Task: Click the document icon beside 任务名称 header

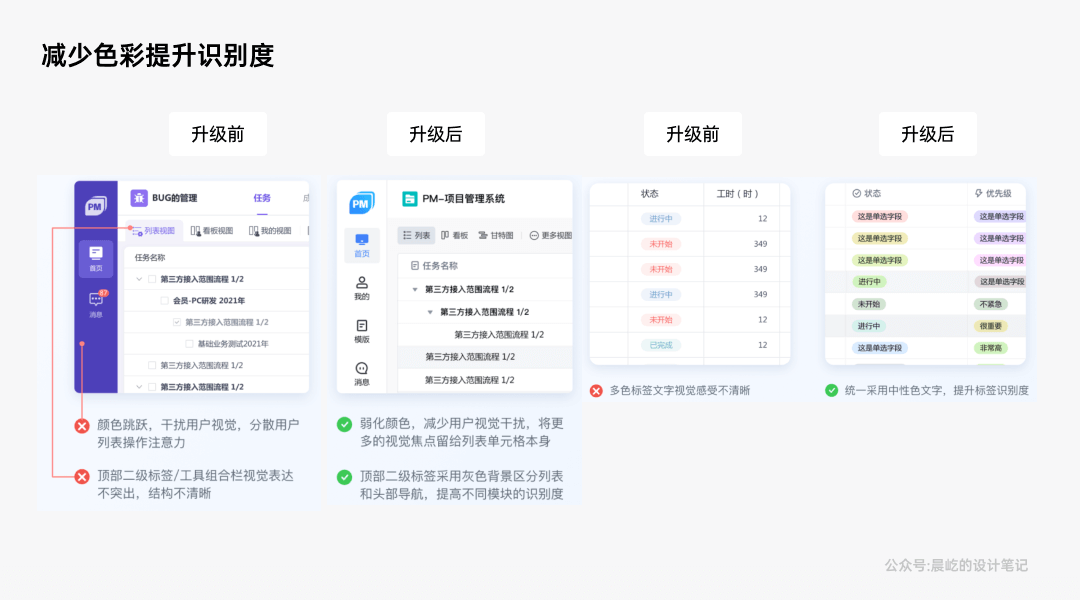Action: click(x=415, y=266)
